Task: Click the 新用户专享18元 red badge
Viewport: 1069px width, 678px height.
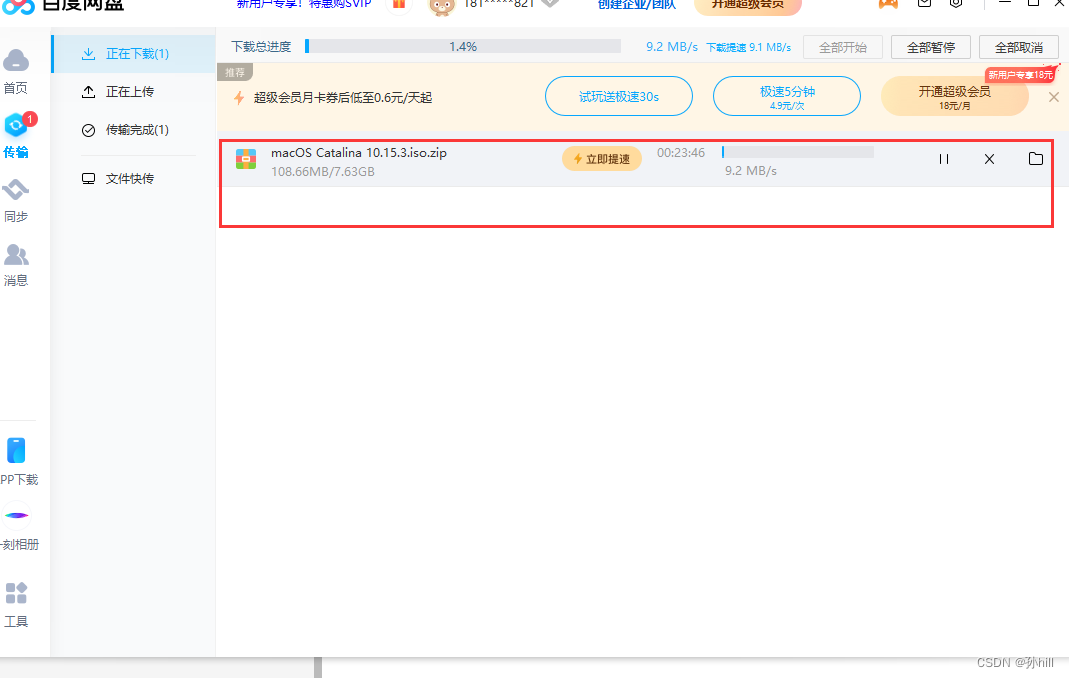Action: 1021,74
